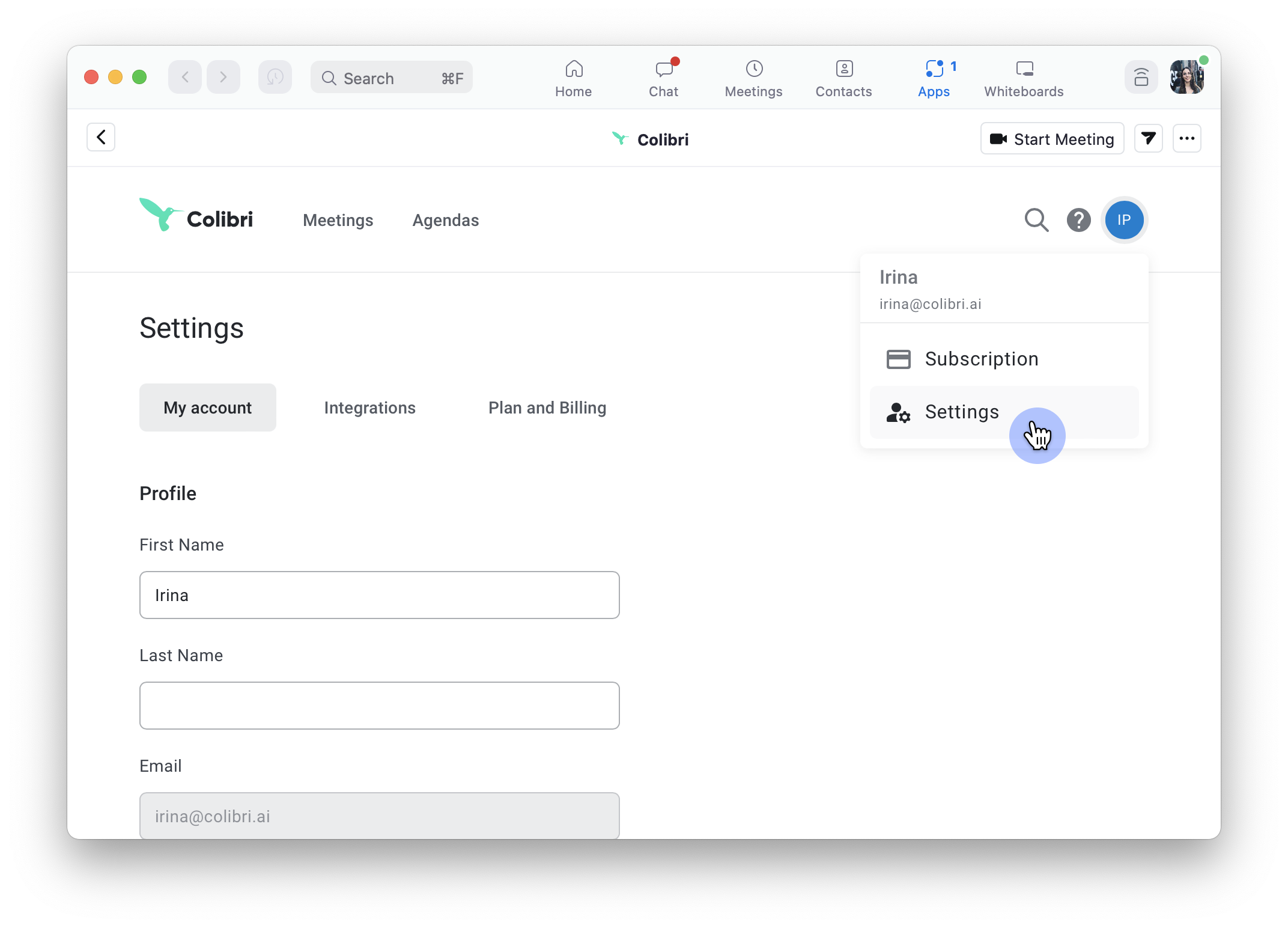Screen dimensions: 1288x928
Task: Select the My account tab
Action: click(x=208, y=408)
